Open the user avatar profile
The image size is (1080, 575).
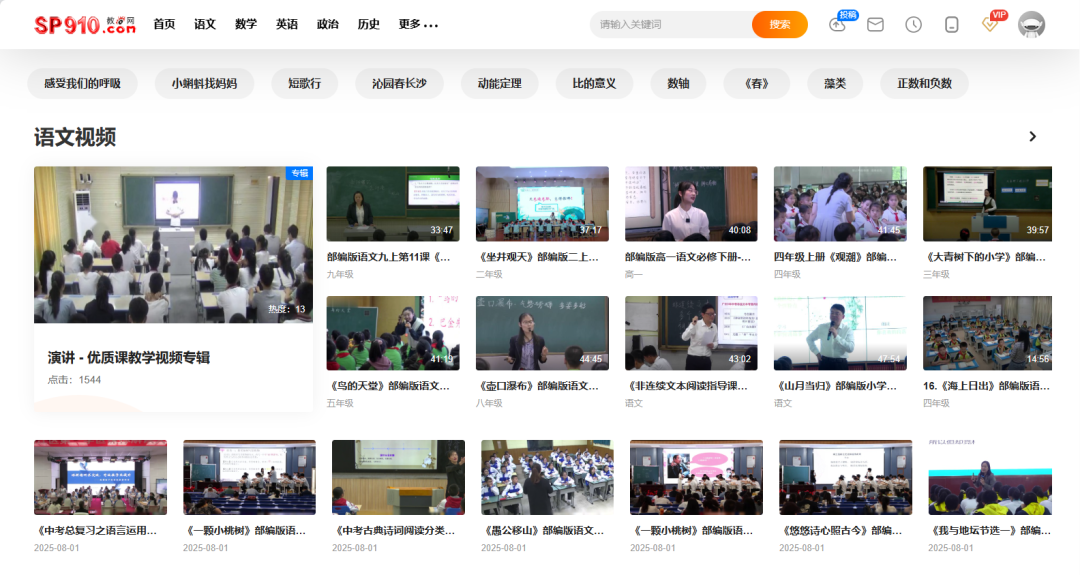tap(1031, 25)
